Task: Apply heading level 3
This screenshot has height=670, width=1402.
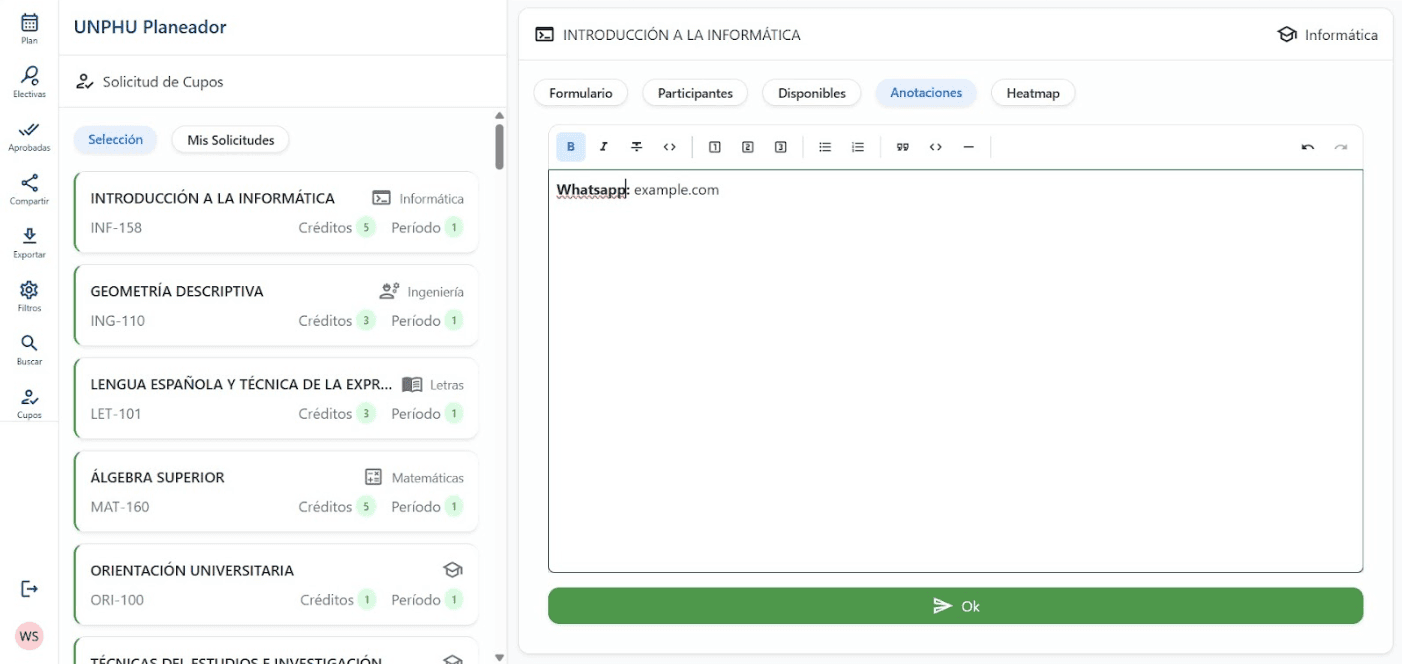Action: click(x=781, y=147)
